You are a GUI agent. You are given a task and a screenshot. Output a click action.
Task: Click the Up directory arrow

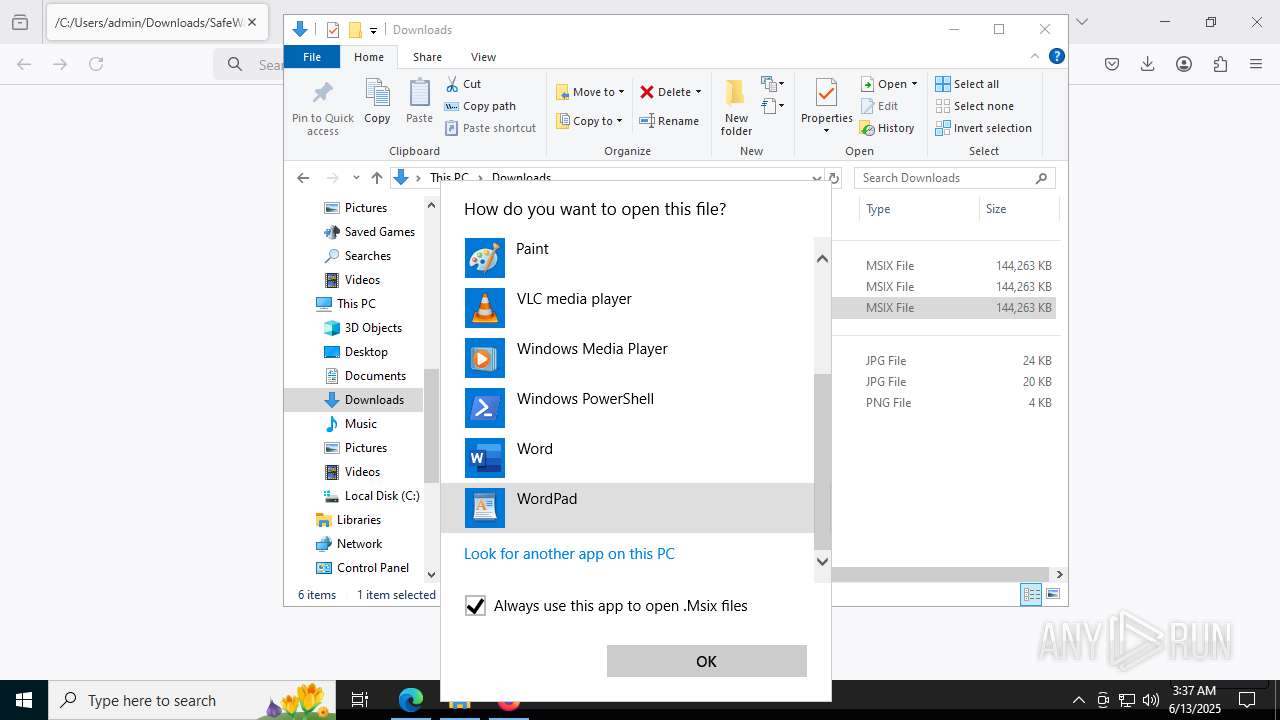376,178
